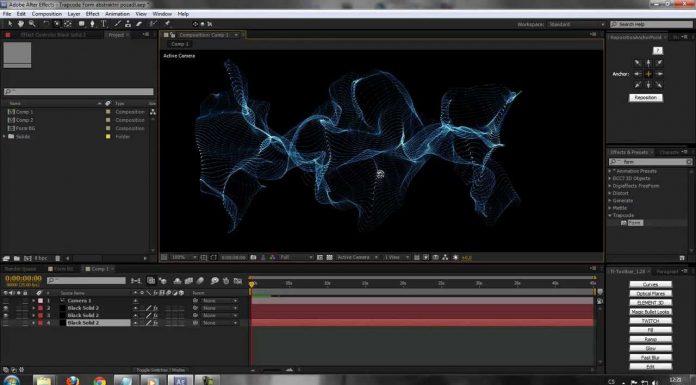Select the Rotation tool
The height and width of the screenshot is (385, 696).
coord(46,24)
